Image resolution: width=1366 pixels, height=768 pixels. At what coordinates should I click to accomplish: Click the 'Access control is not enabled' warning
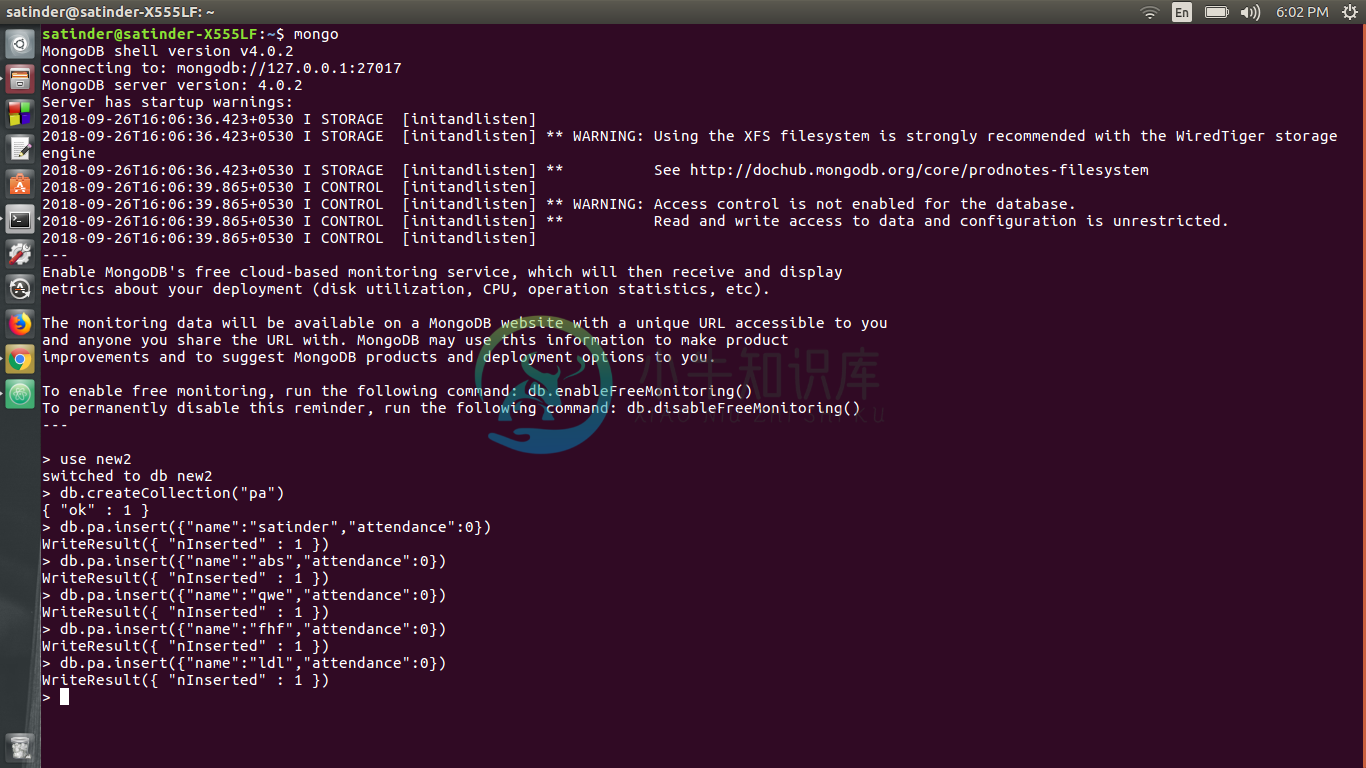[x=559, y=204]
